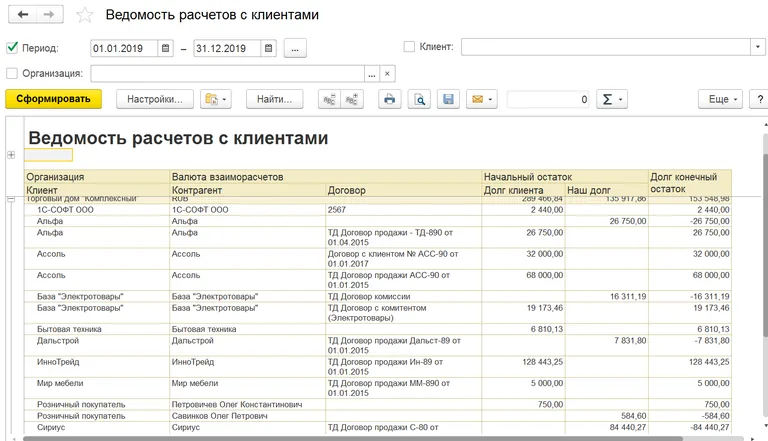The height and width of the screenshot is (441, 768).
Task: Click the sum value field showing 0
Action: [x=549, y=99]
